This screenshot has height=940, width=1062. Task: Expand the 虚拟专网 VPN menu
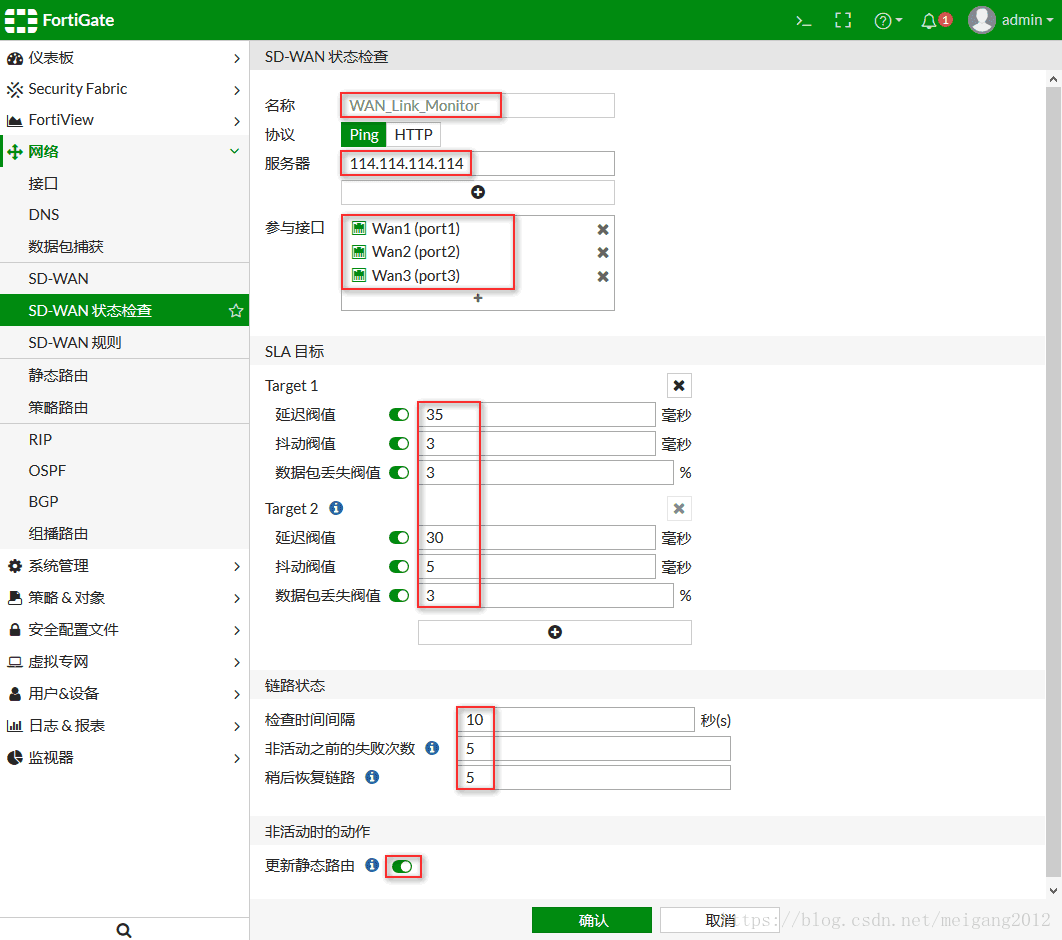pyautogui.click(x=125, y=662)
